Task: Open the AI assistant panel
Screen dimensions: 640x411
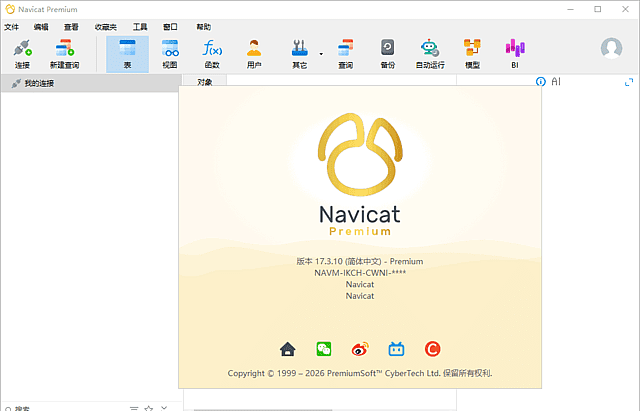Action: click(x=556, y=82)
